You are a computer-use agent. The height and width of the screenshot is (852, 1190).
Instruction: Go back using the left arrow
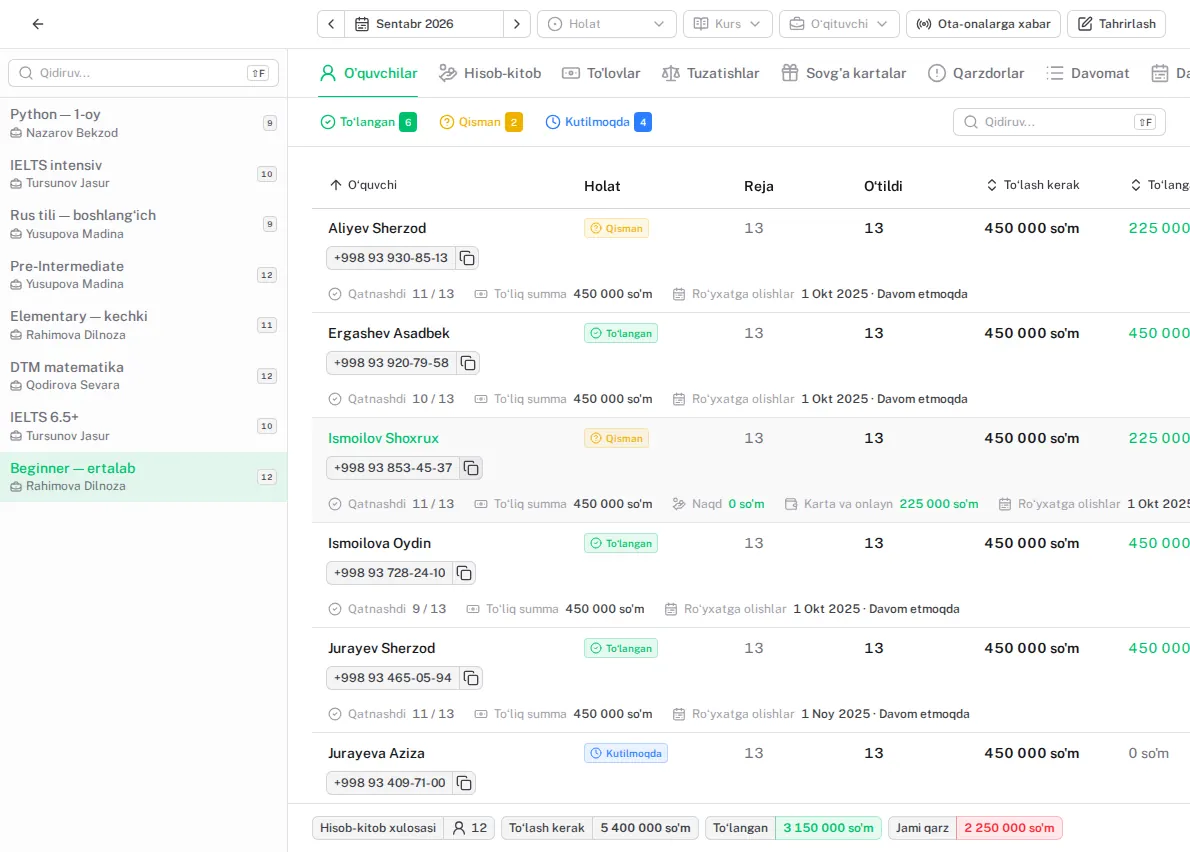pos(38,24)
